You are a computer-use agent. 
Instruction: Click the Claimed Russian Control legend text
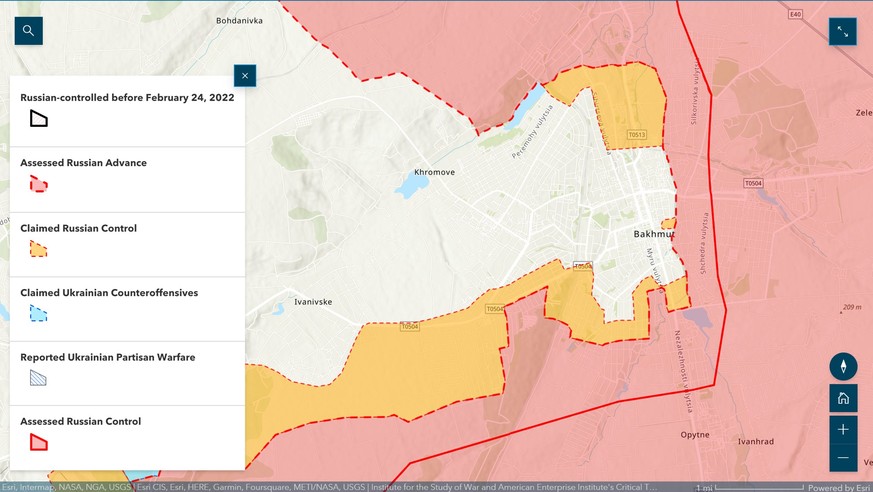click(79, 228)
